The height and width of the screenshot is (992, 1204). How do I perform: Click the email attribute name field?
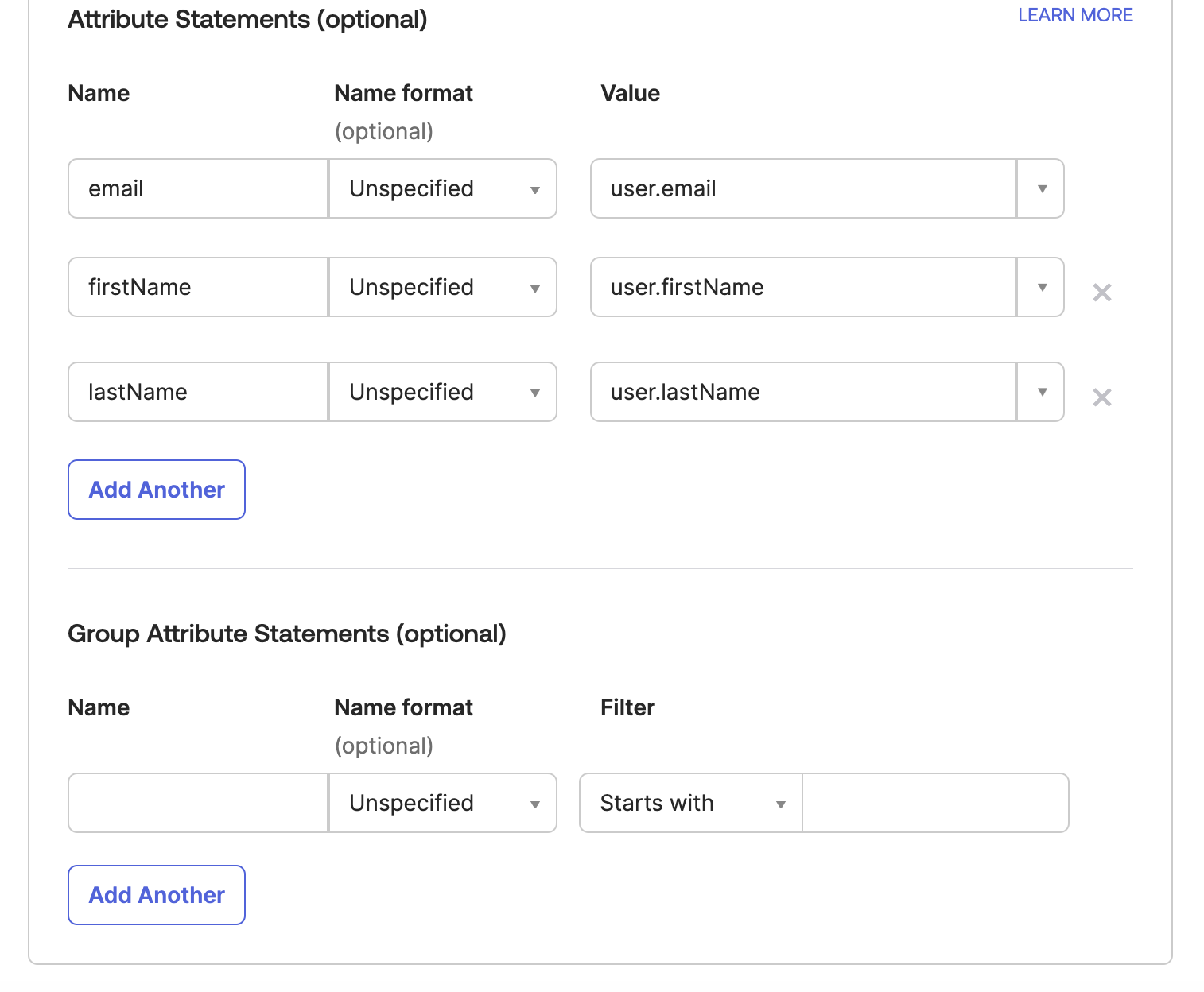(x=196, y=188)
